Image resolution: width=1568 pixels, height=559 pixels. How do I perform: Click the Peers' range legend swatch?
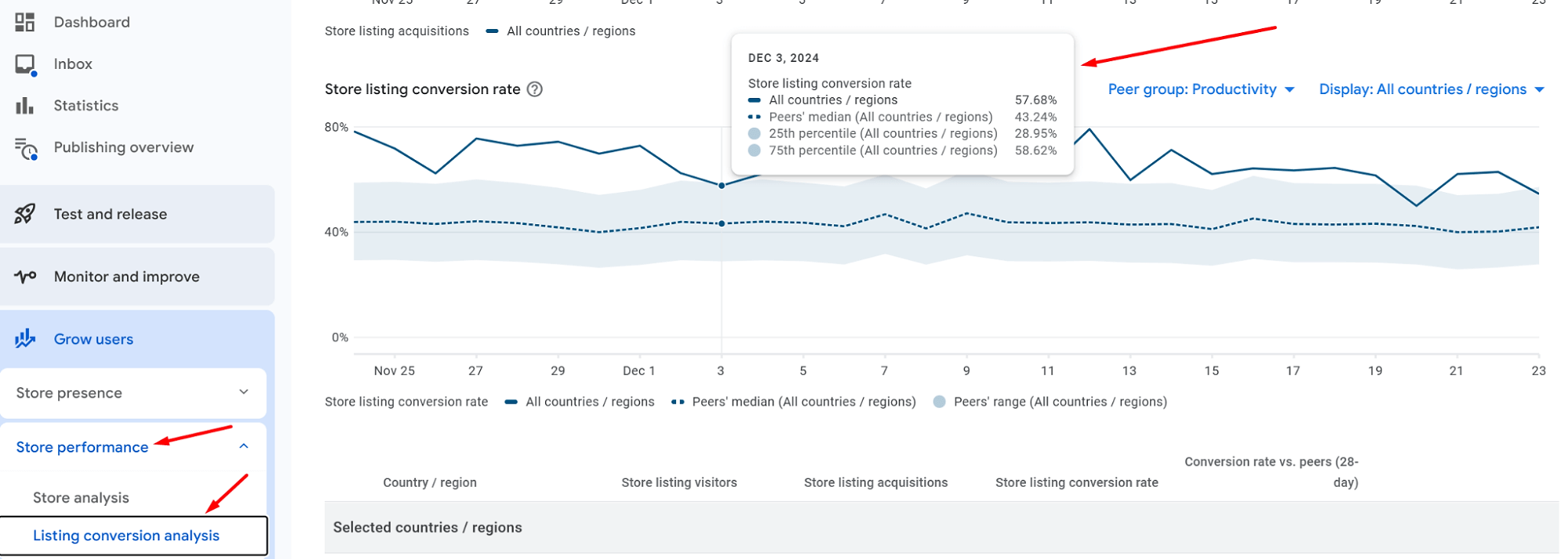pyautogui.click(x=939, y=402)
